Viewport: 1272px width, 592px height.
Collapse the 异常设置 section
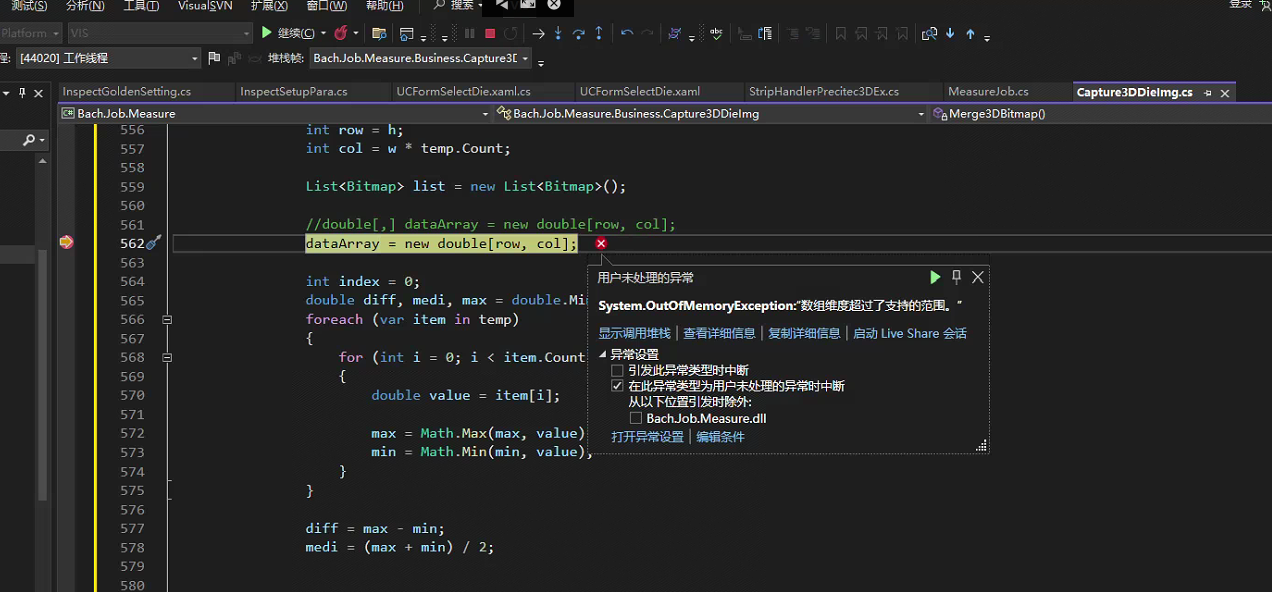click(603, 354)
